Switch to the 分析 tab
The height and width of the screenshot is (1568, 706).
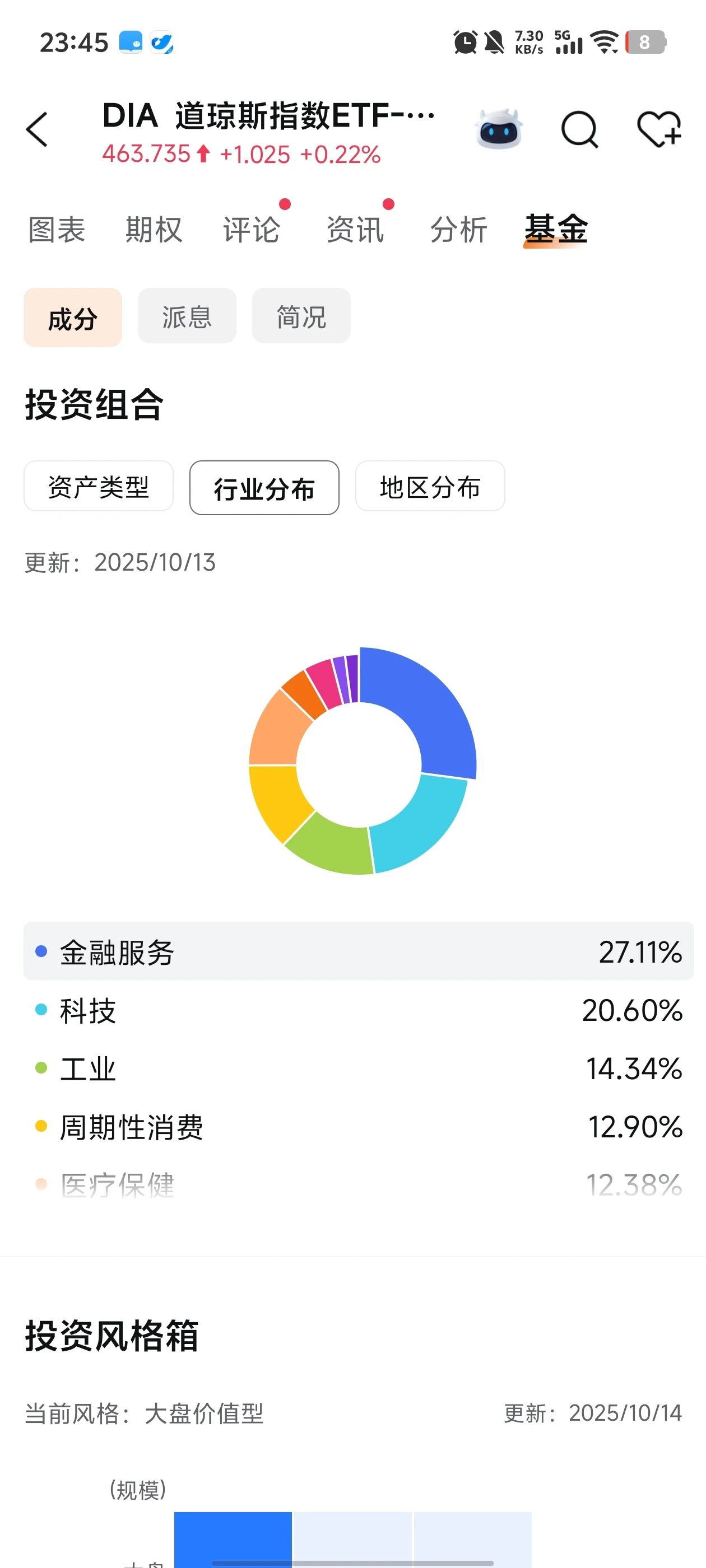(x=458, y=230)
